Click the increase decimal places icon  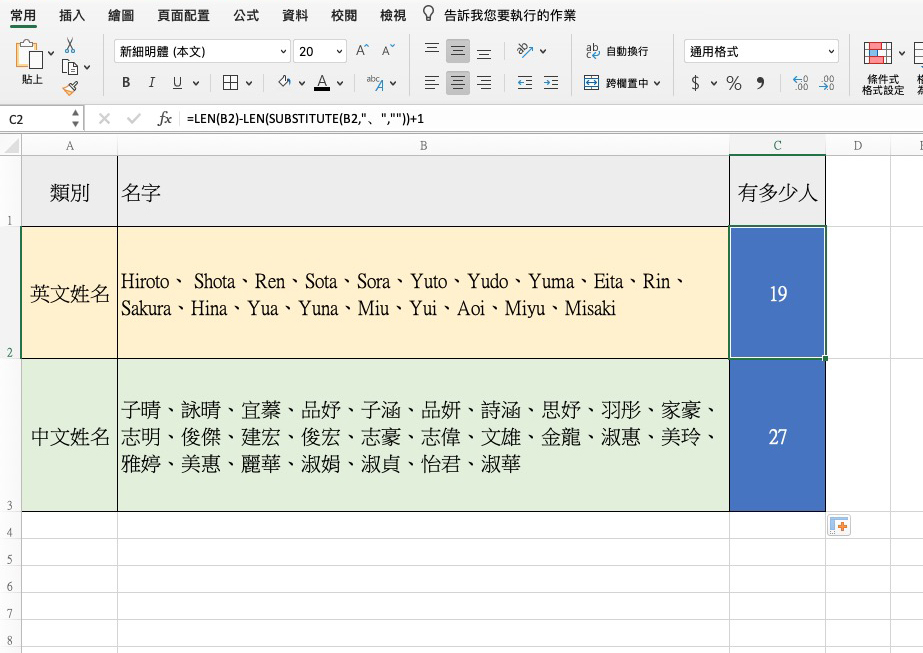[800, 82]
